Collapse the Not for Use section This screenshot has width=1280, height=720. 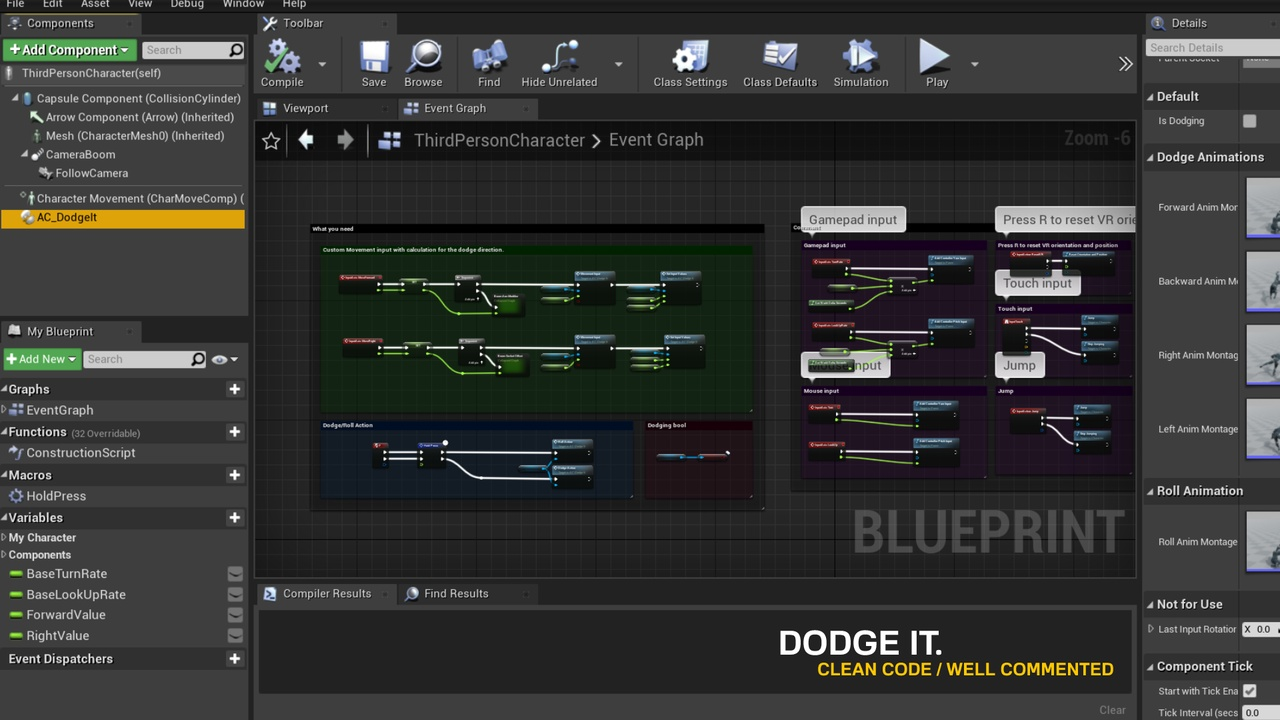[1150, 605]
